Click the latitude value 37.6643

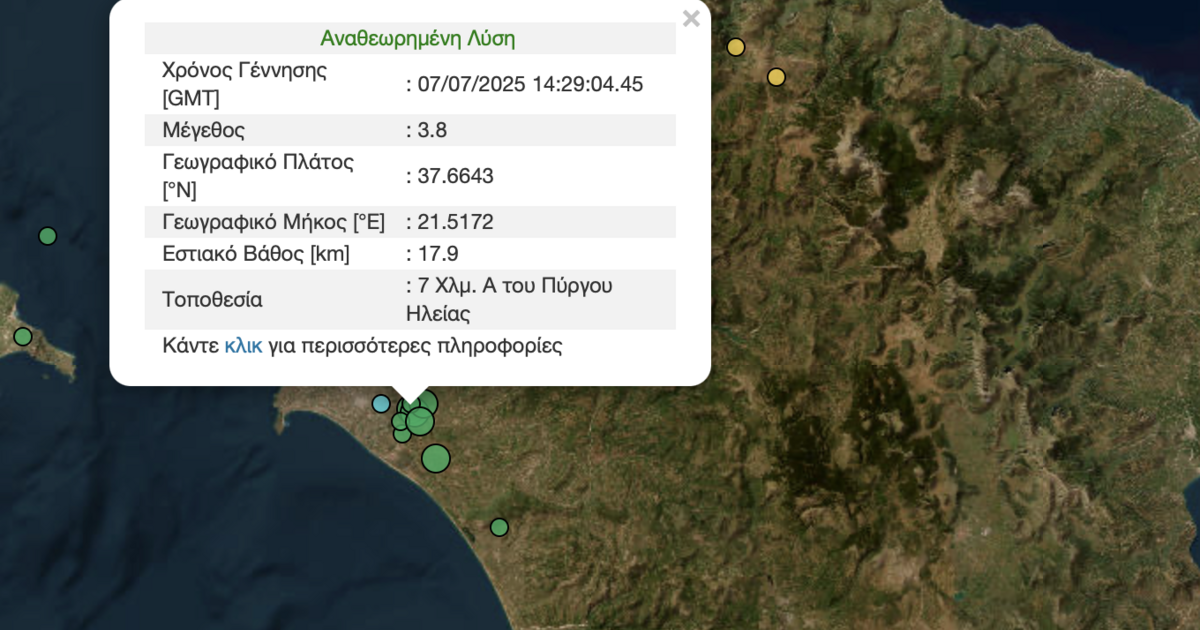coord(454,176)
